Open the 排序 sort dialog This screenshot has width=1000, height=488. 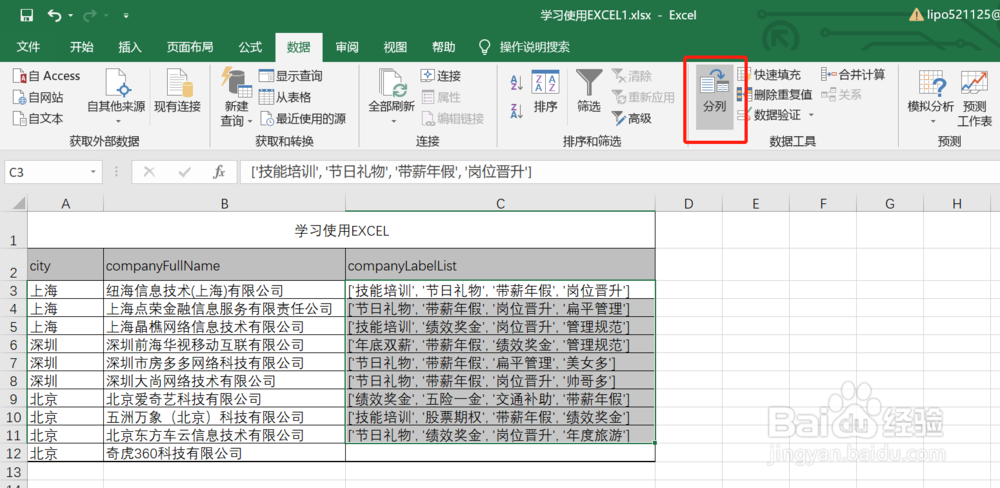pos(545,91)
